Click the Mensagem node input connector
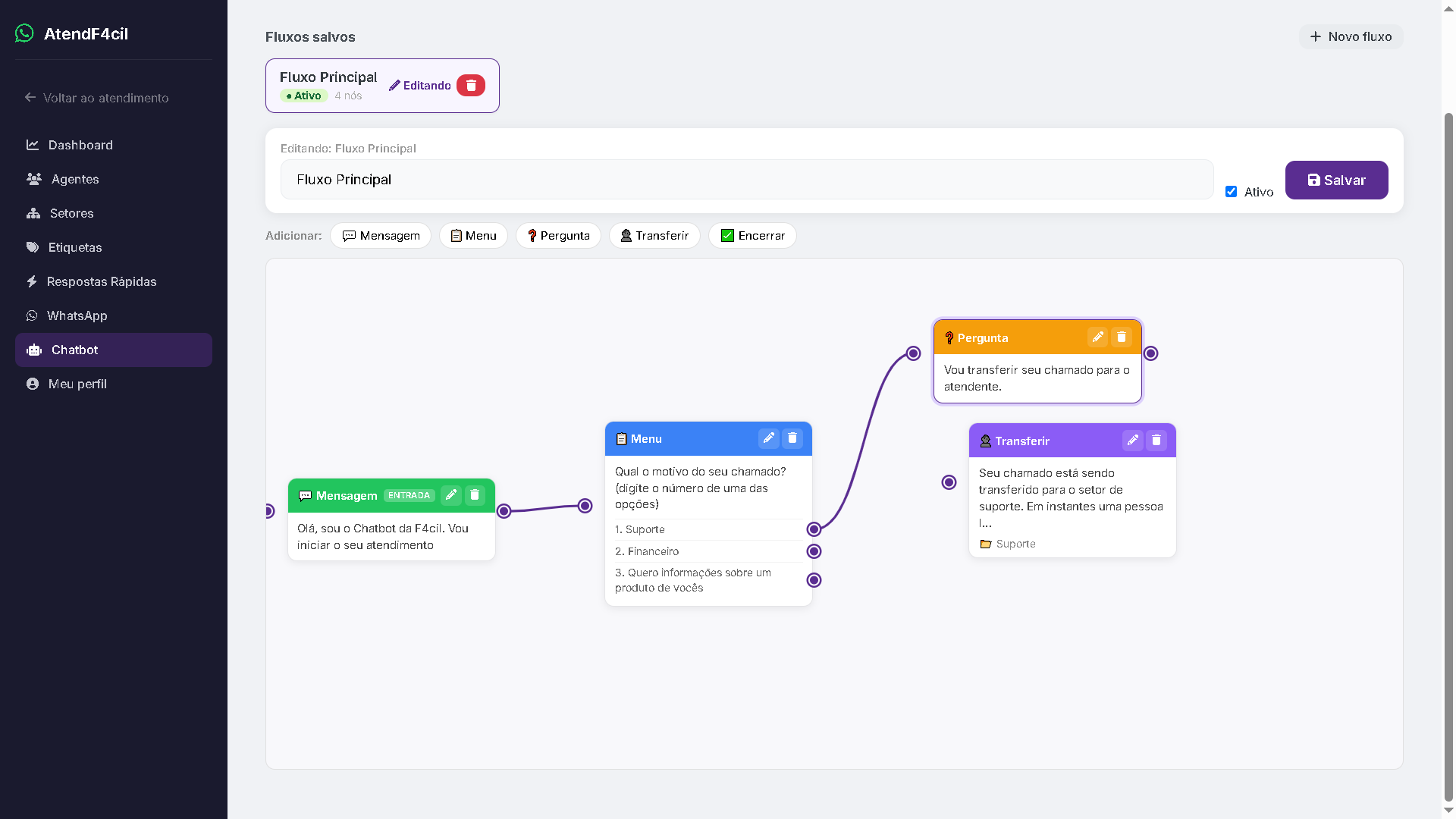The image size is (1456, 819). 269,511
